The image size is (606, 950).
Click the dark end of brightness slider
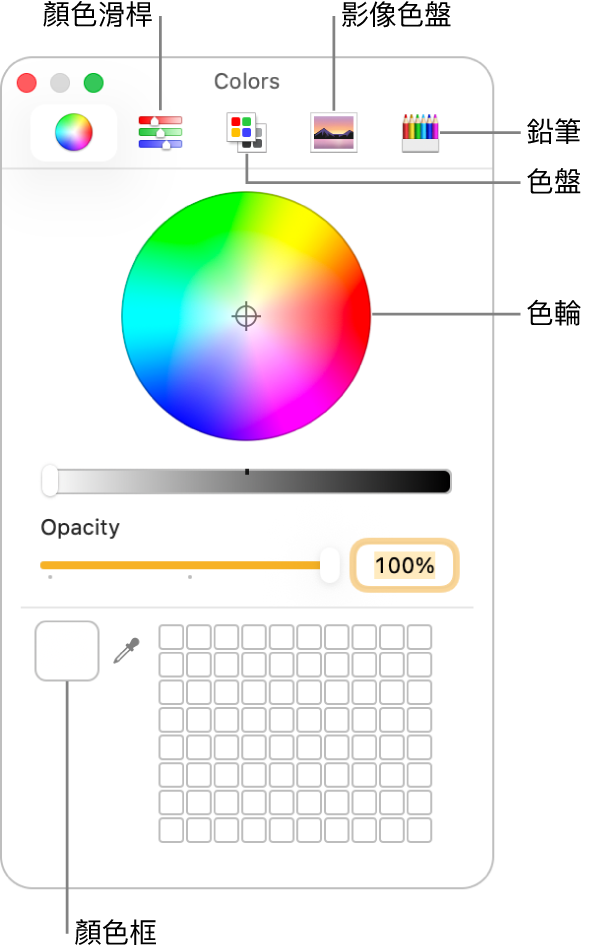[x=435, y=482]
